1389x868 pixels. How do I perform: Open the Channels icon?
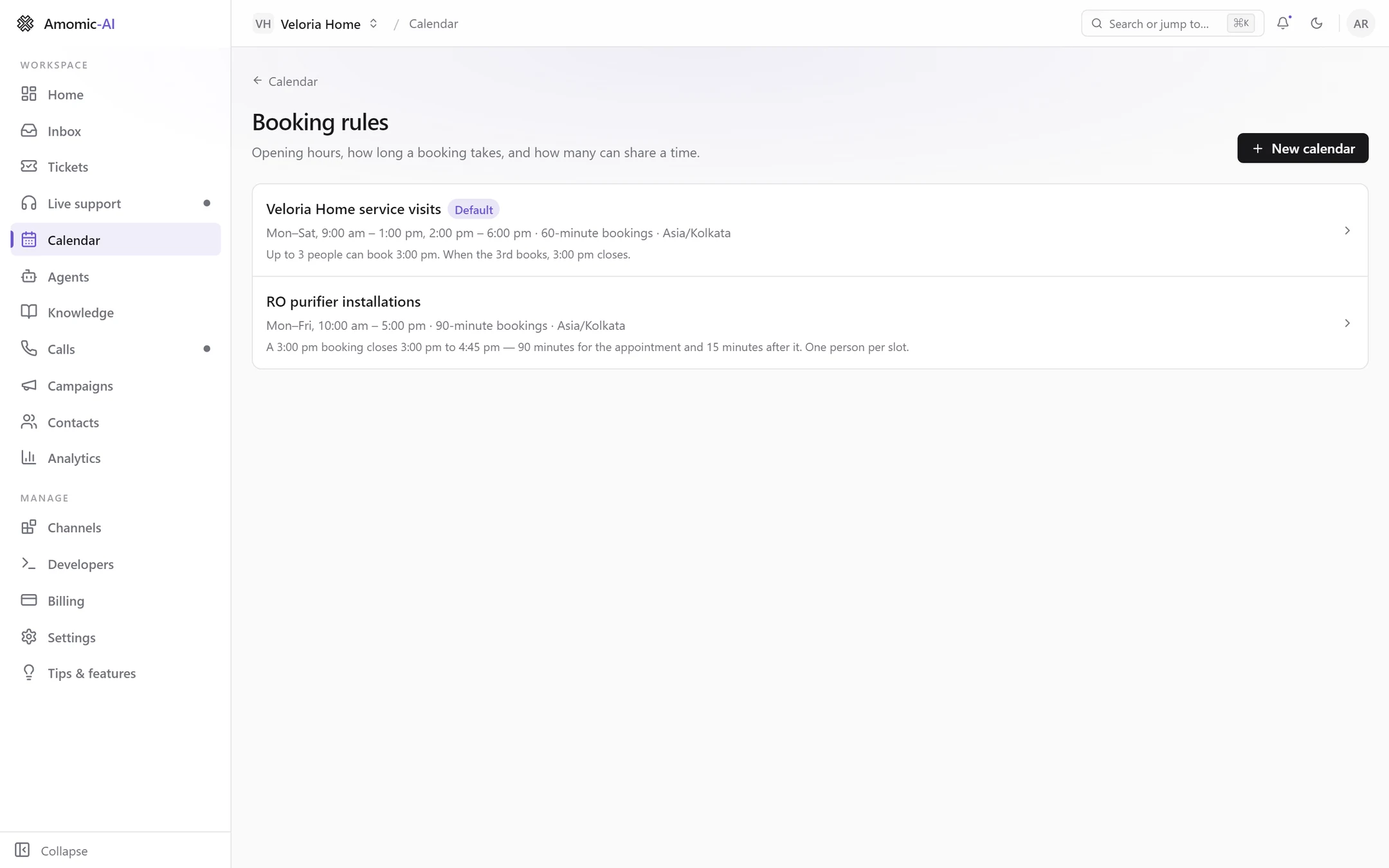(x=29, y=527)
